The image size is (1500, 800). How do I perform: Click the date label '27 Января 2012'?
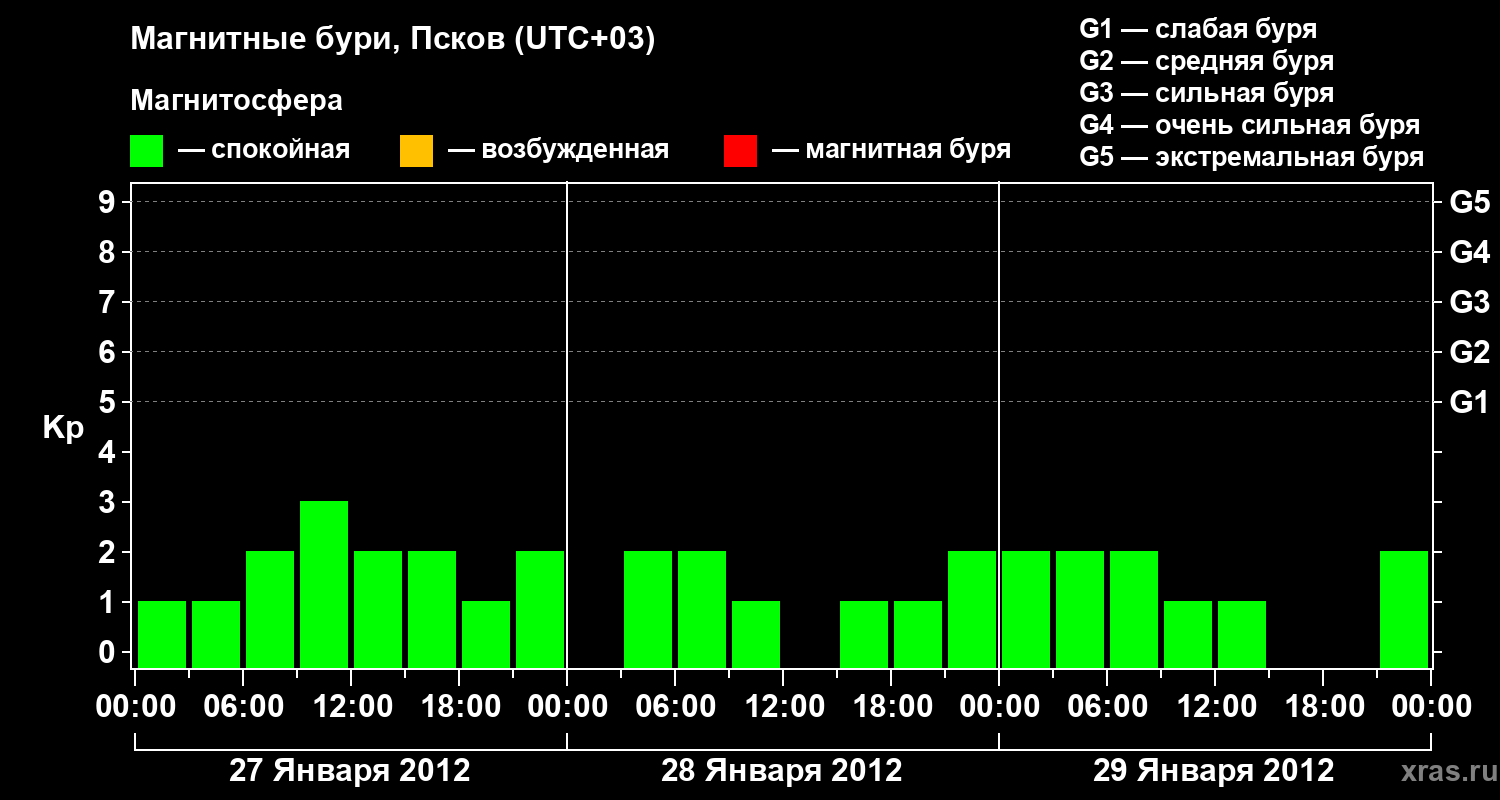tap(350, 771)
